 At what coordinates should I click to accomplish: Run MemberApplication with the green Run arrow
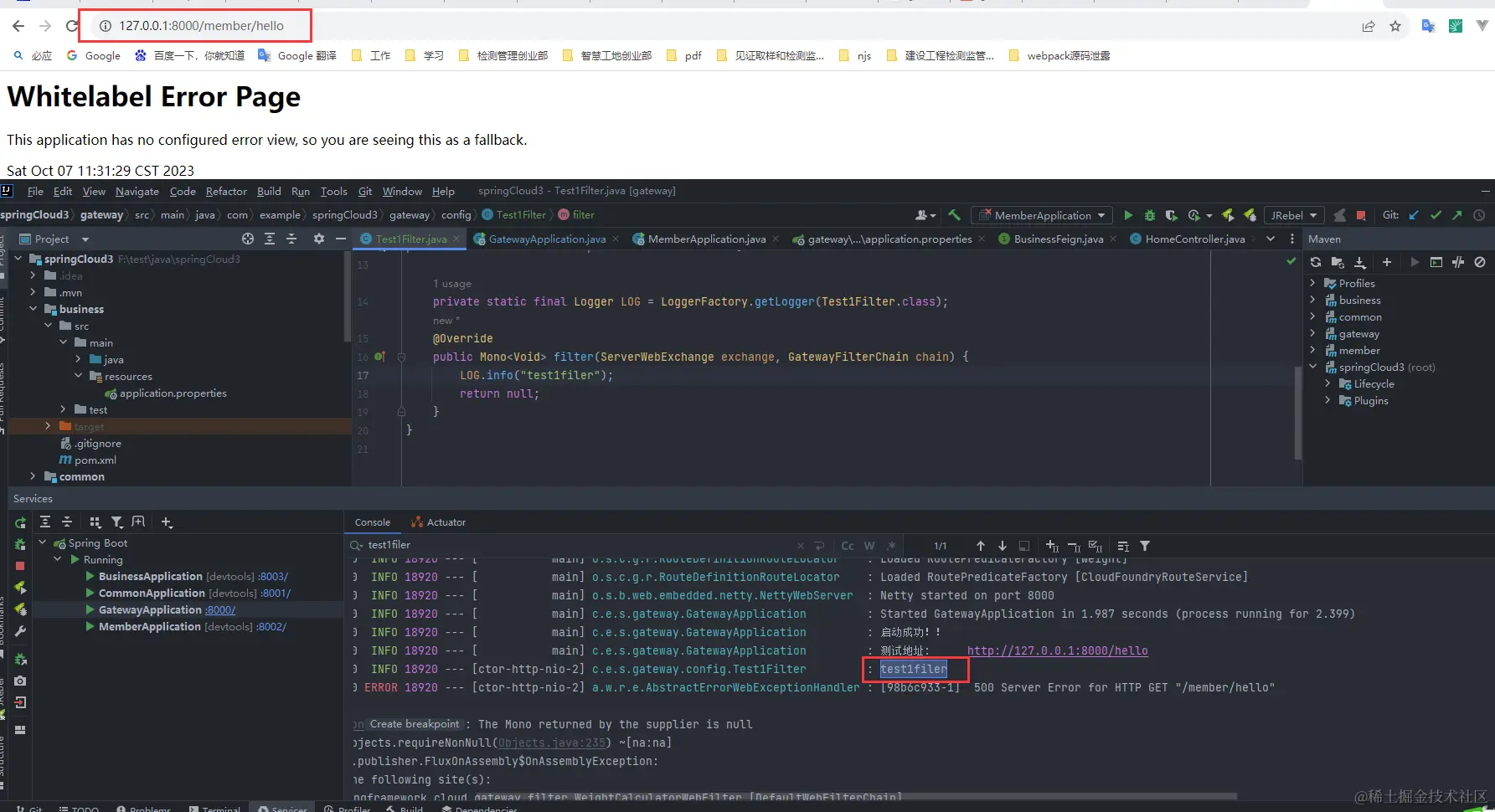point(1128,215)
